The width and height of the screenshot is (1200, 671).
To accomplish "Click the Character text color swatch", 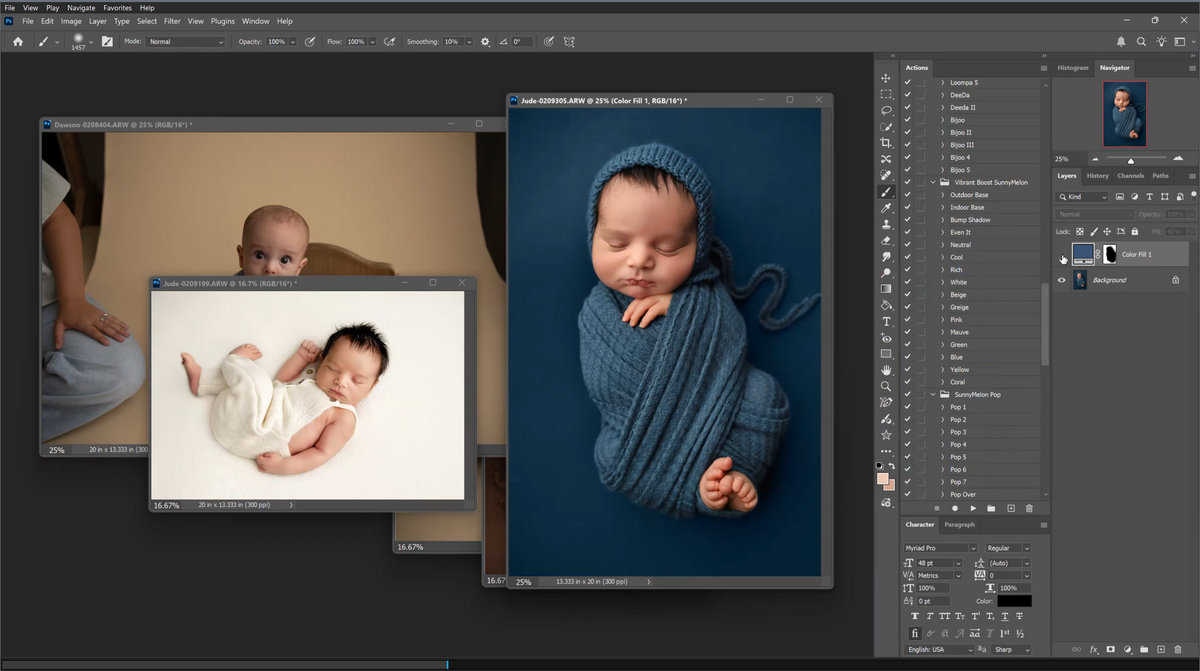I will (1014, 601).
